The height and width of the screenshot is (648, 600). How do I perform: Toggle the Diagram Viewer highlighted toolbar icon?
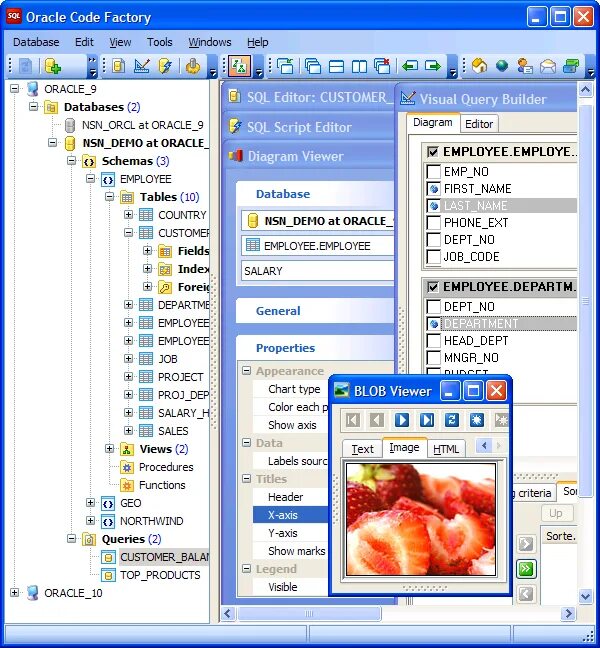tap(239, 66)
